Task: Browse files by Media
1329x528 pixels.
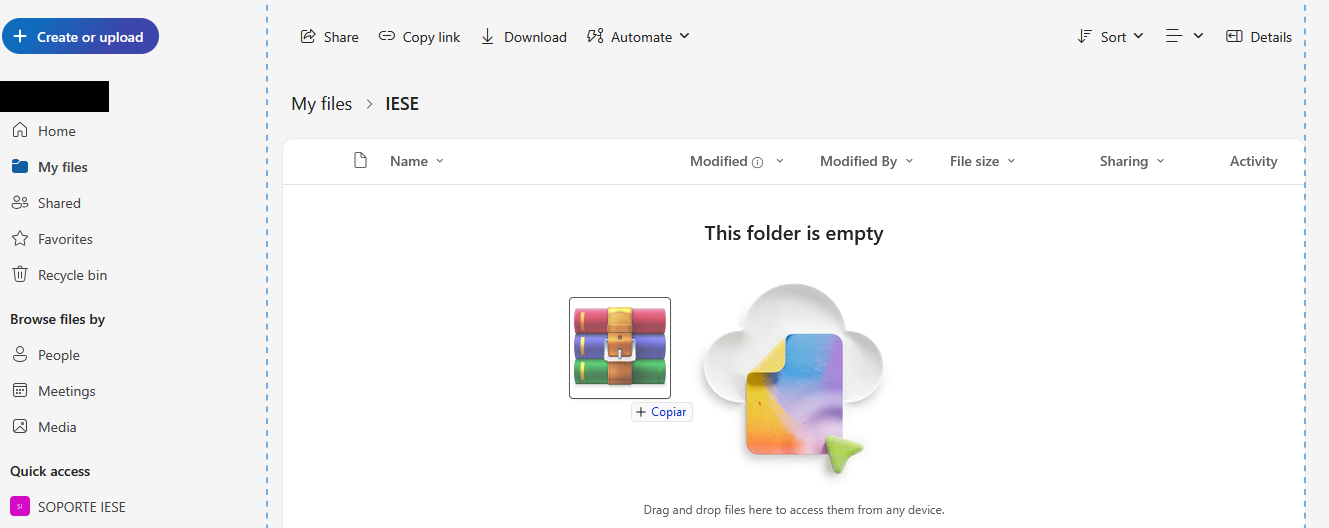Action: [56, 427]
